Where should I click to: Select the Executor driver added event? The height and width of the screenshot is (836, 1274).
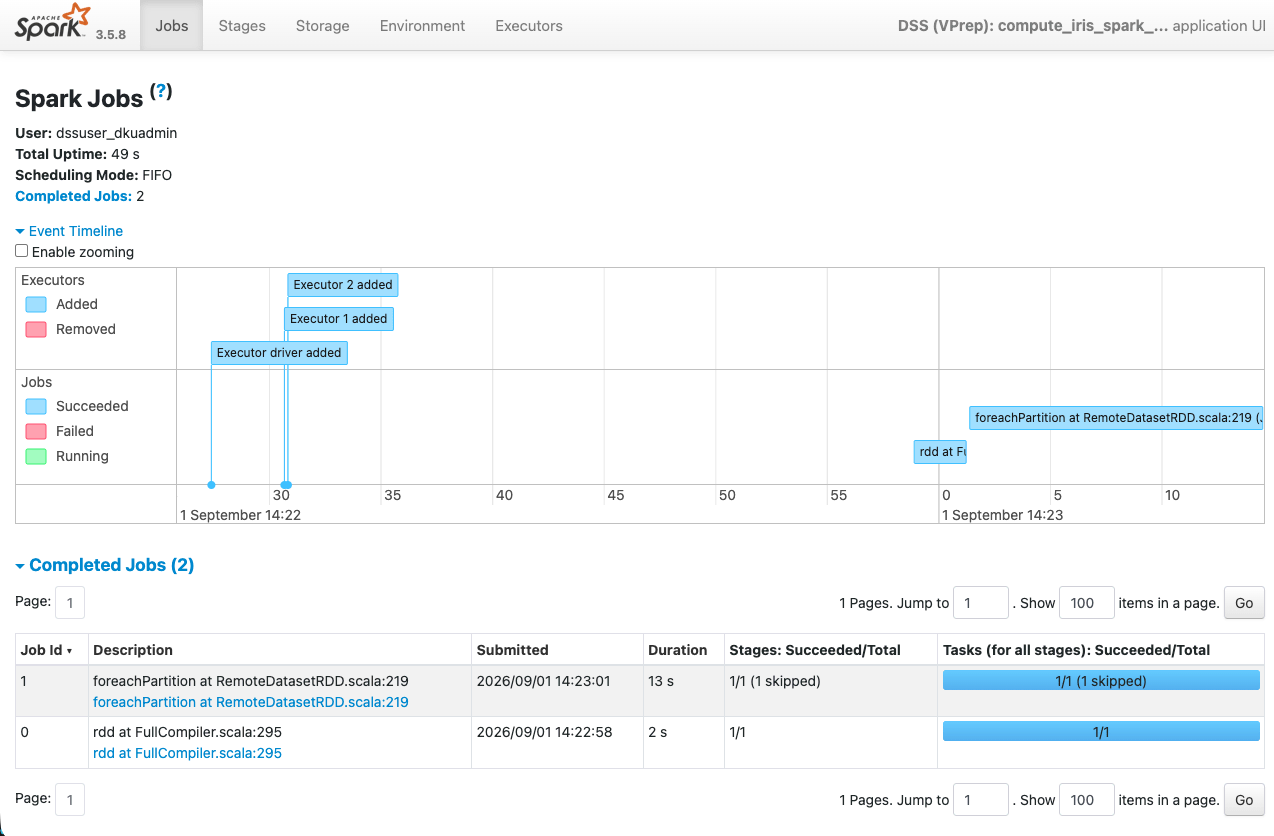(x=279, y=353)
